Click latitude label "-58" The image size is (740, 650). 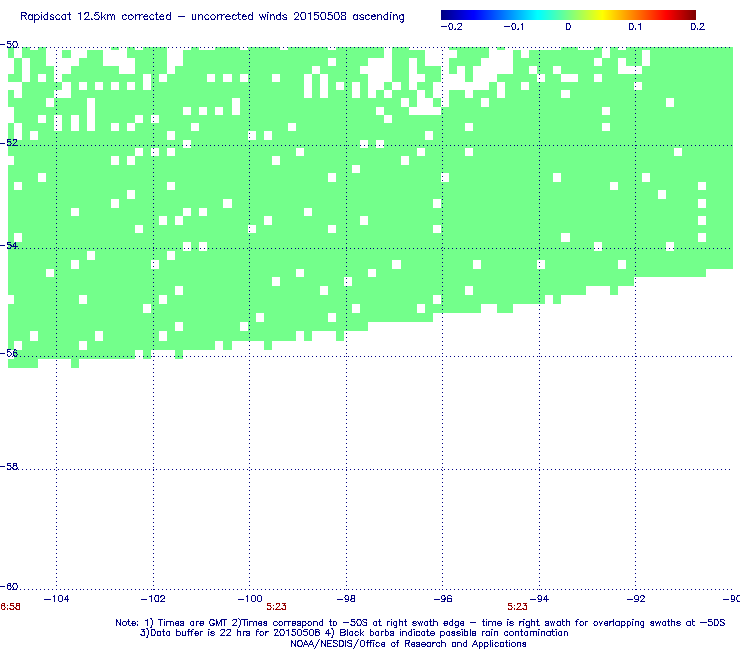(x=9, y=466)
